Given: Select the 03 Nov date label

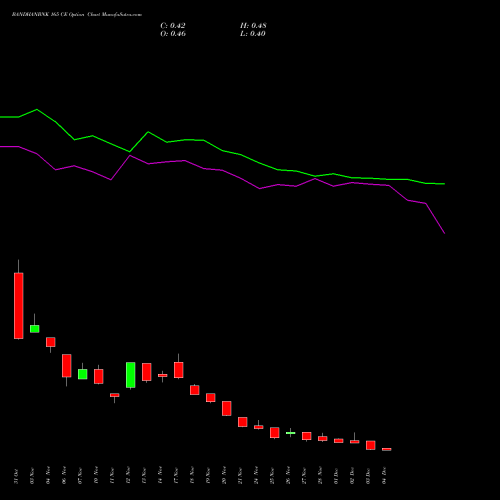Looking at the screenshot, I should pyautogui.click(x=32, y=476).
